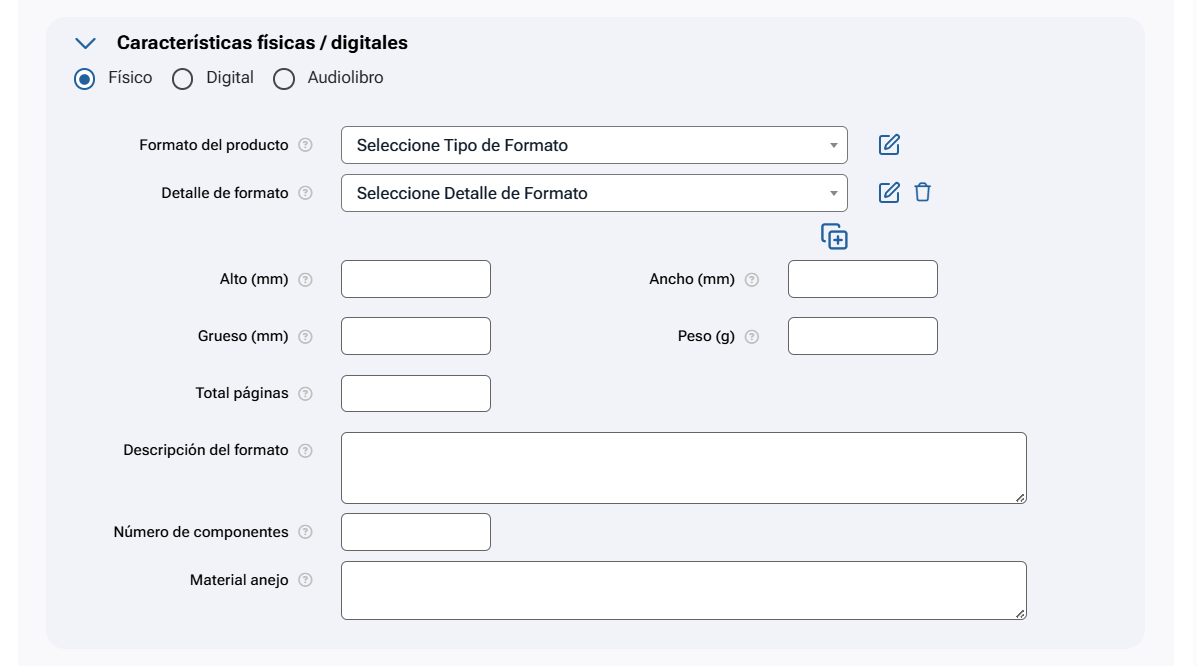Focus the Grueso (mm) input field
Screen dimensions: 1197x666
coord(415,336)
